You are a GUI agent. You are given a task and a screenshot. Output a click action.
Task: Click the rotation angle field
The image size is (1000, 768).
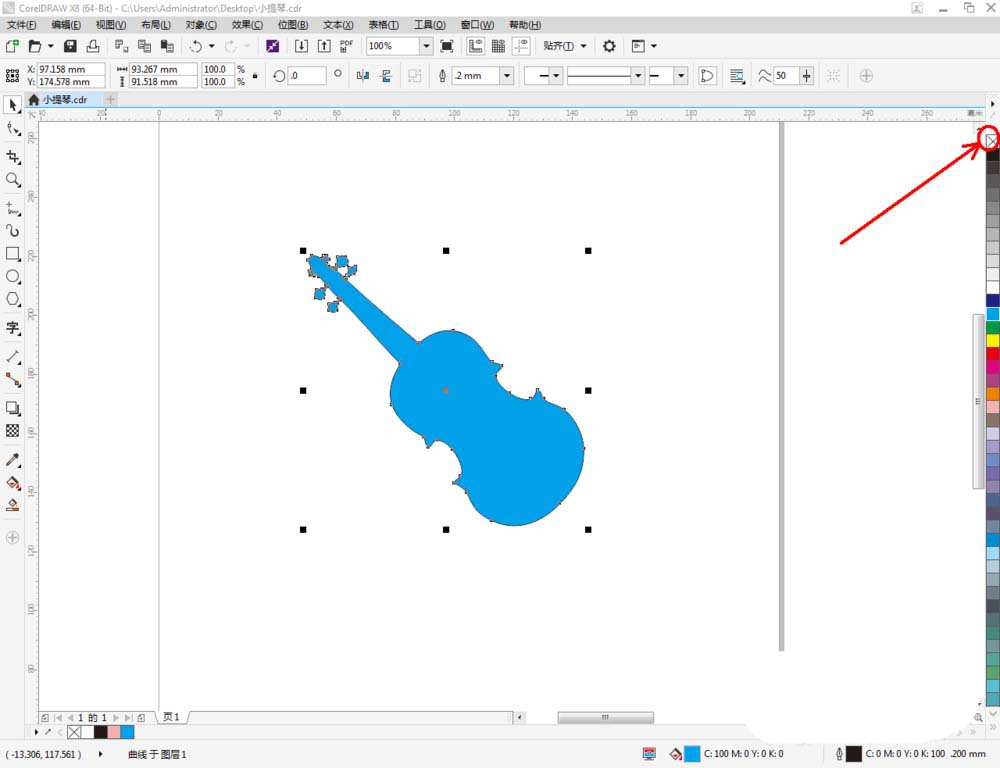pyautogui.click(x=307, y=76)
